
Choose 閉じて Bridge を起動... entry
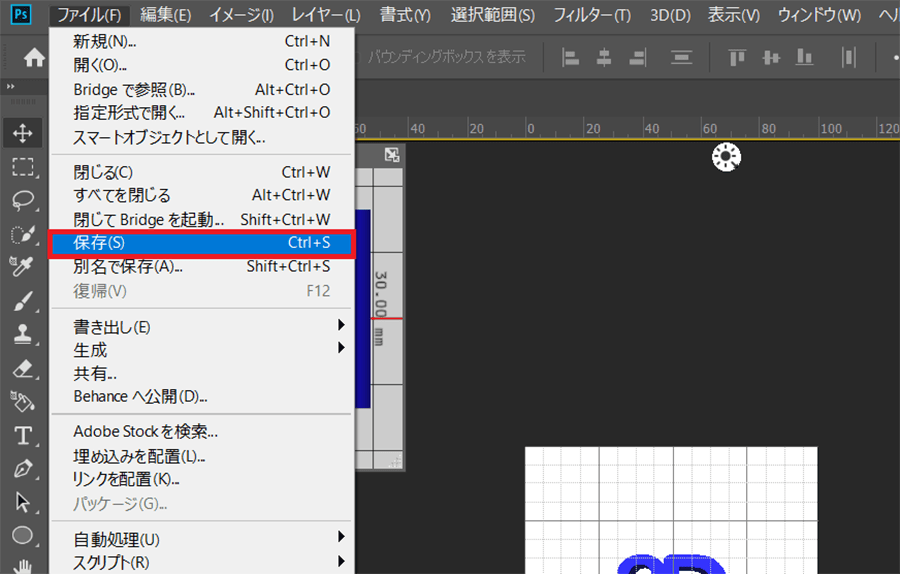point(201,219)
